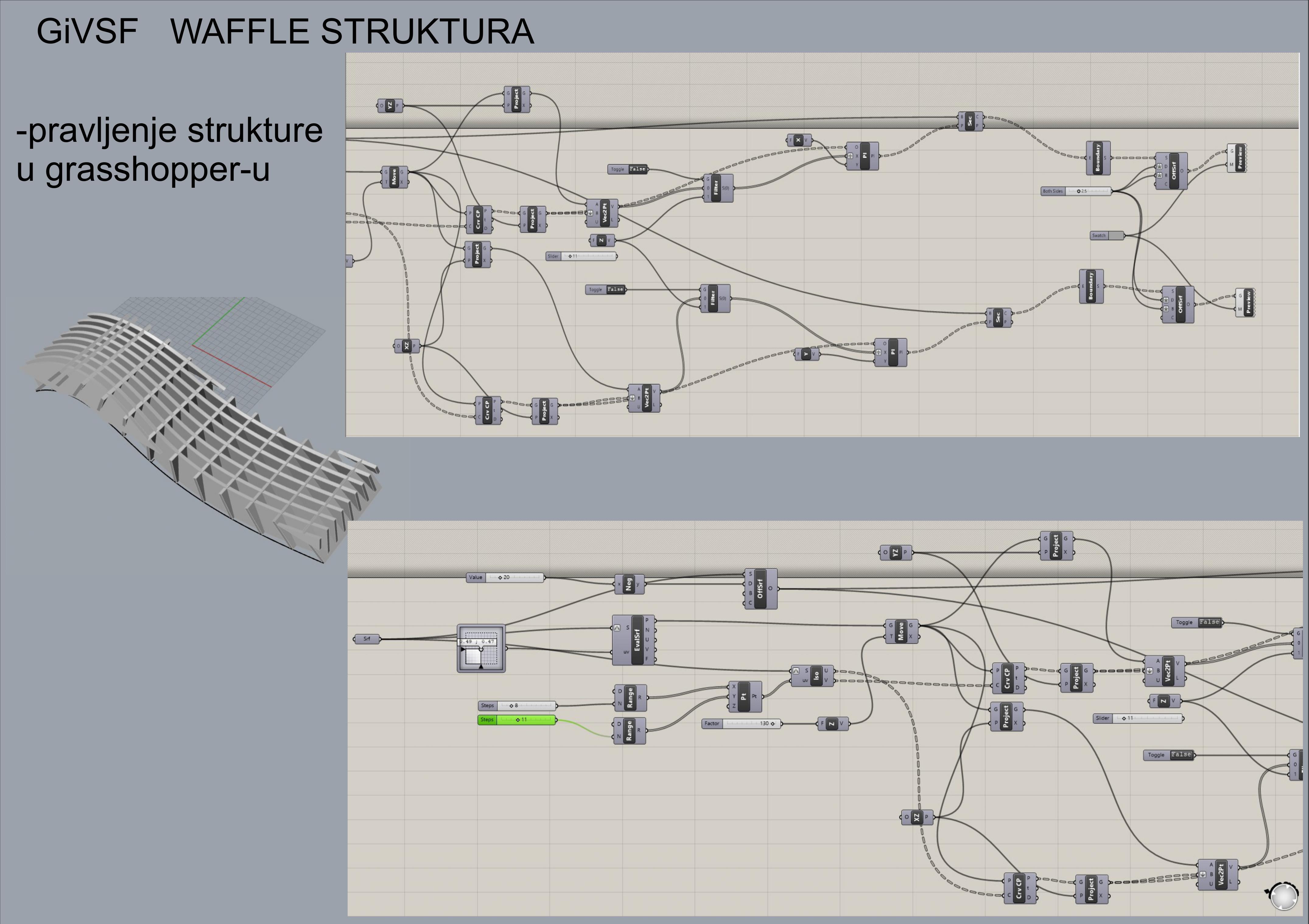Select the Pt component in the bottom canvas
This screenshot has height=924, width=1309.
tap(745, 697)
